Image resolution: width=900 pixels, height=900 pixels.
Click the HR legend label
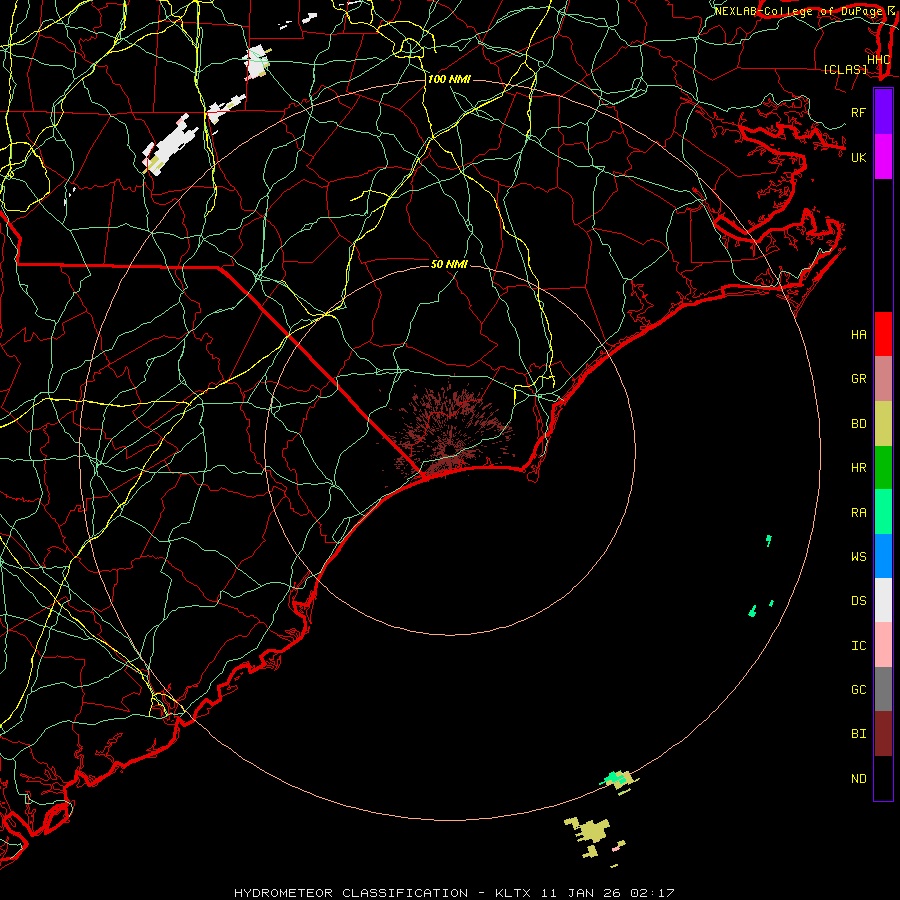[858, 468]
